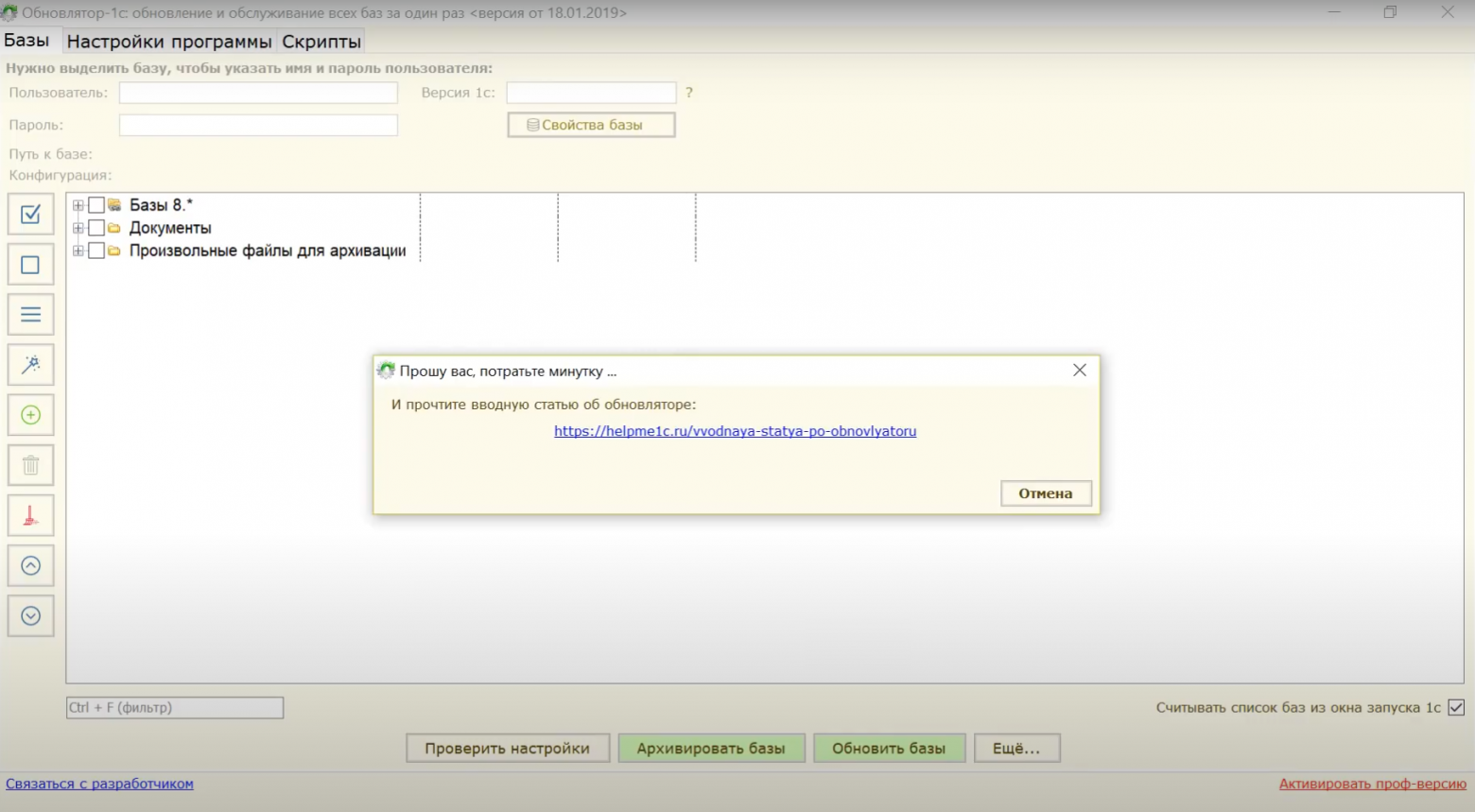This screenshot has width=1475, height=812.
Task: Open the helpme1c.ru intro article link
Action: (x=735, y=431)
